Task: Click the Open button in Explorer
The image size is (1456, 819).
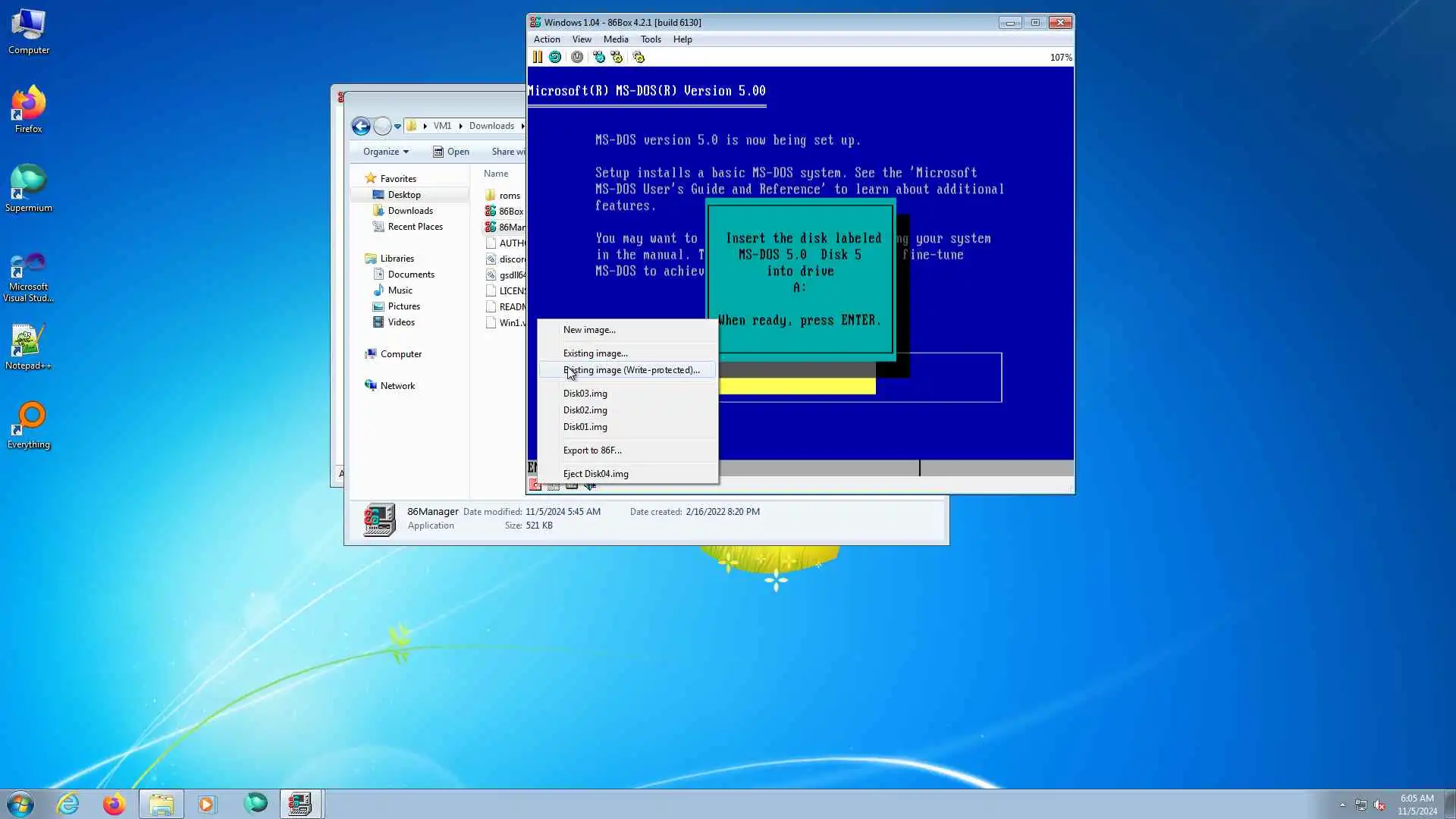Action: (x=451, y=152)
